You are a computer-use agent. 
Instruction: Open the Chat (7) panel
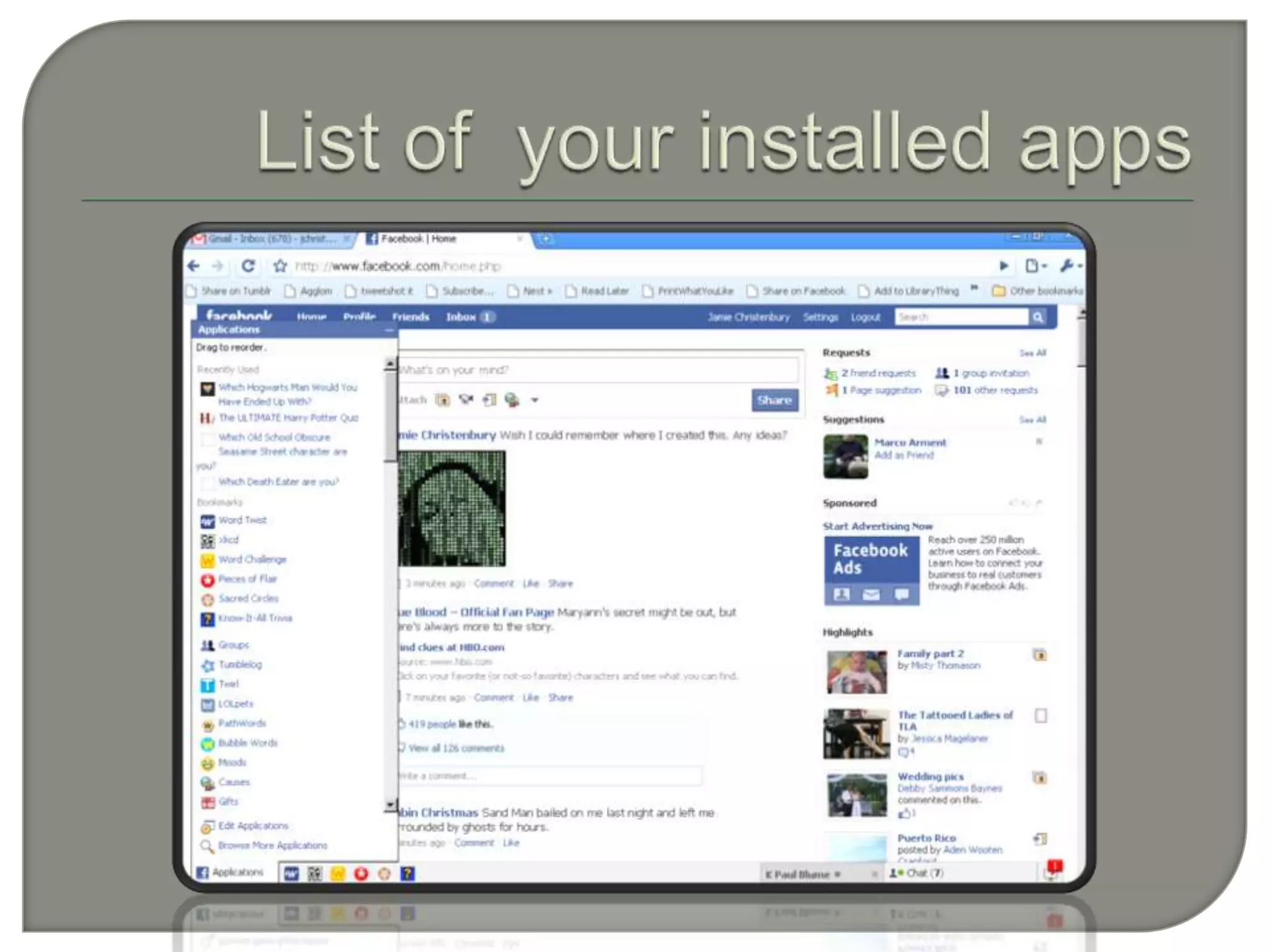917,873
